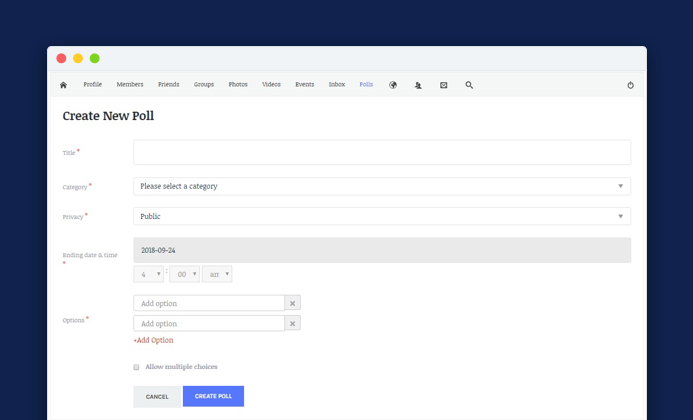Open the Friends menu item

click(x=169, y=84)
